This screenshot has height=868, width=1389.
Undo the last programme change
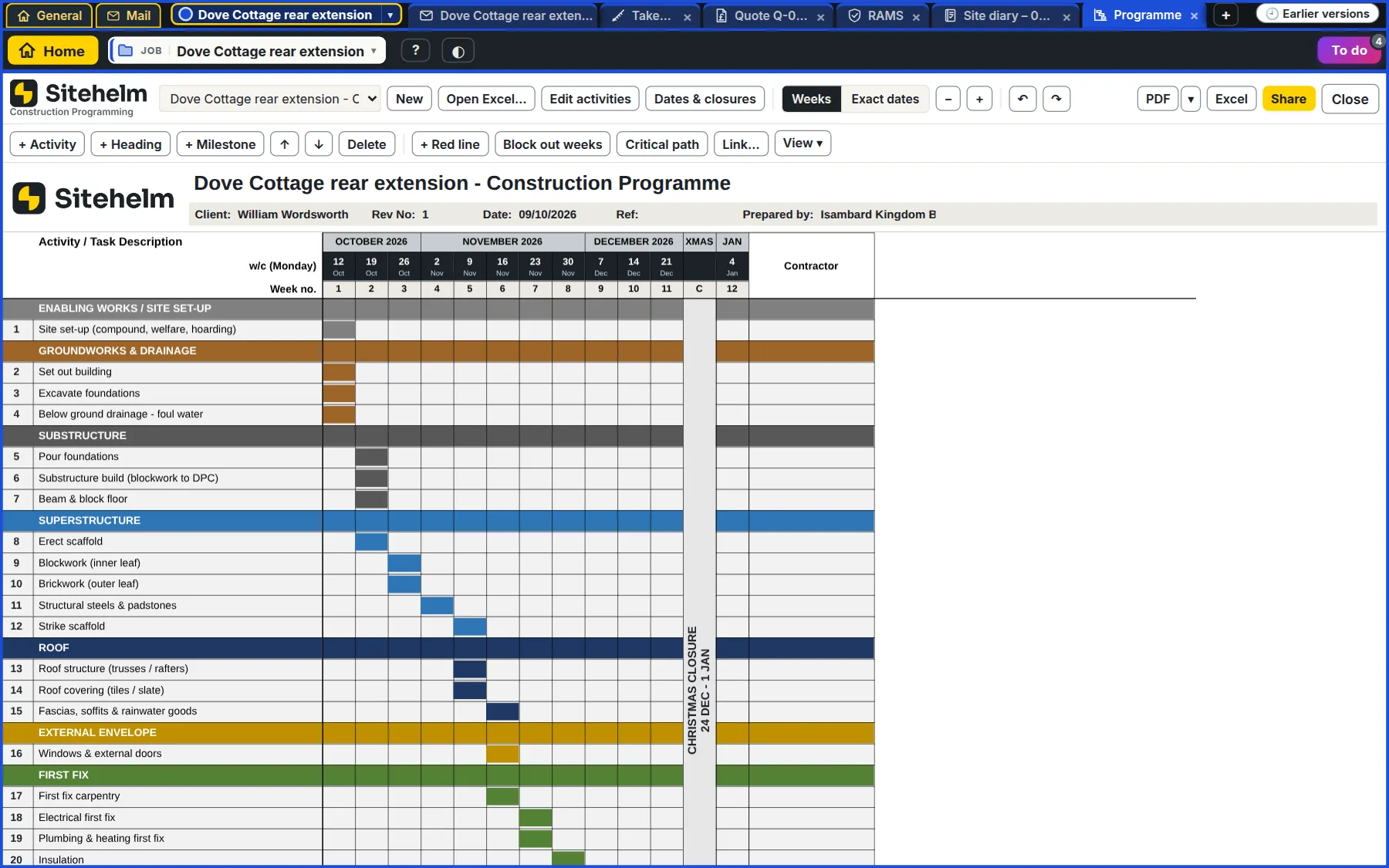[1022, 99]
